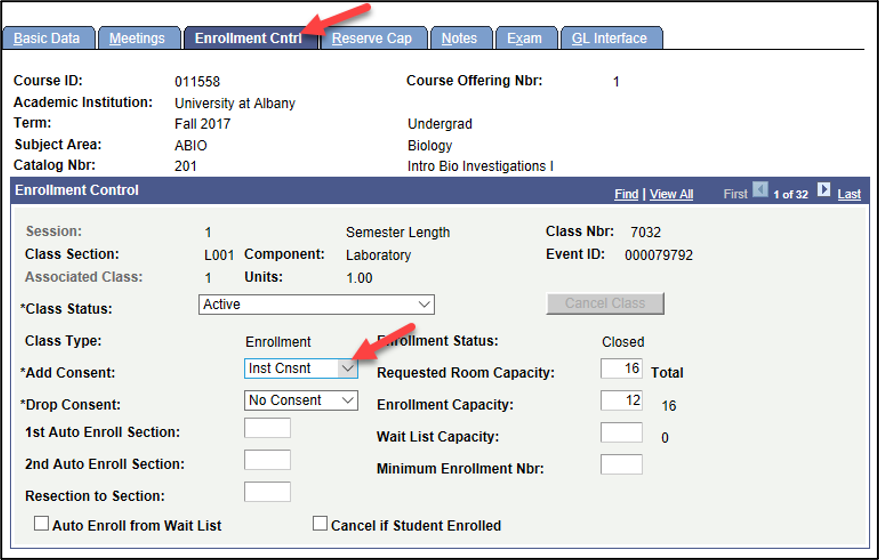Expand the Add Consent dropdown
Screen dimensions: 879x560
pyautogui.click(x=301, y=368)
